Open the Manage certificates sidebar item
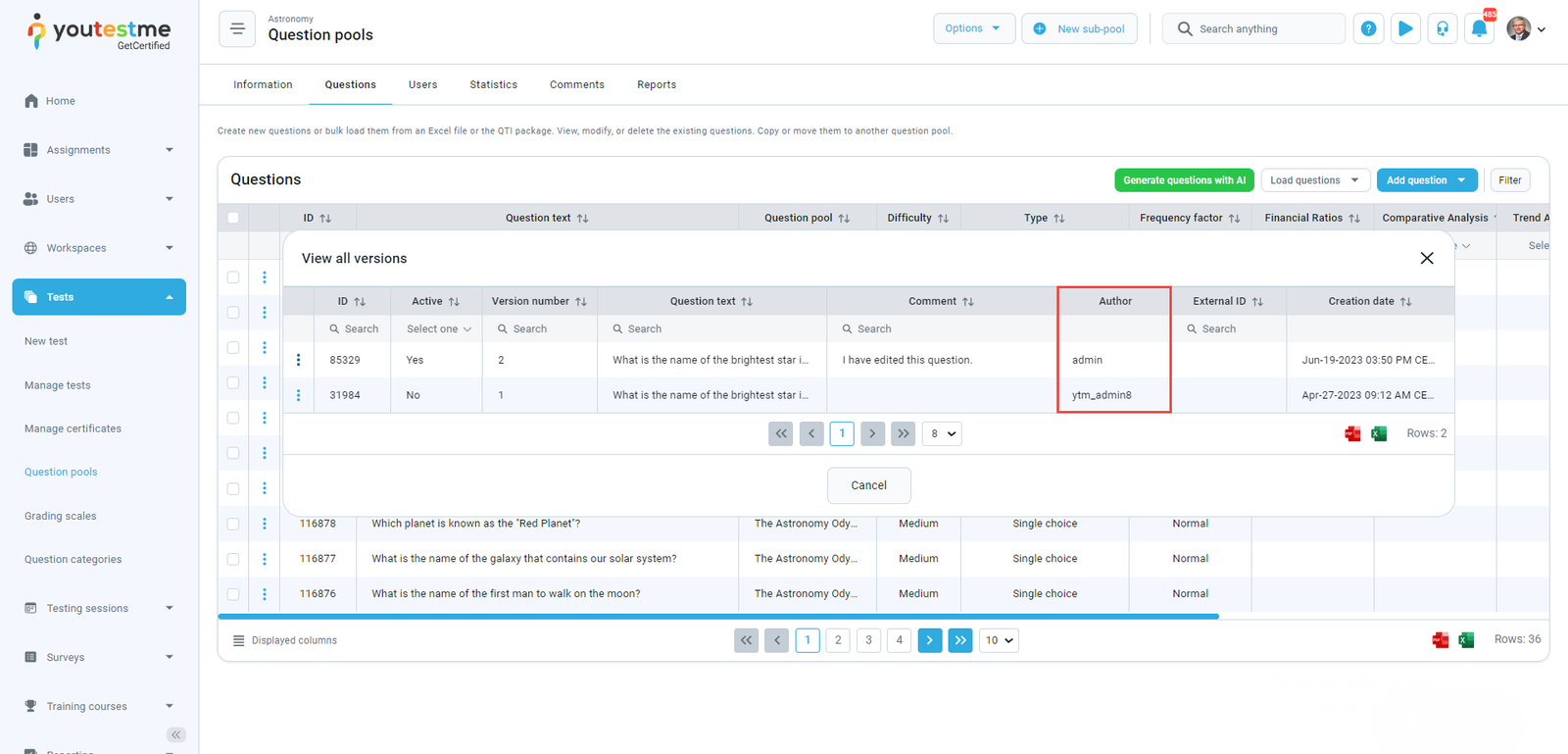This screenshot has height=754, width=1568. [73, 428]
